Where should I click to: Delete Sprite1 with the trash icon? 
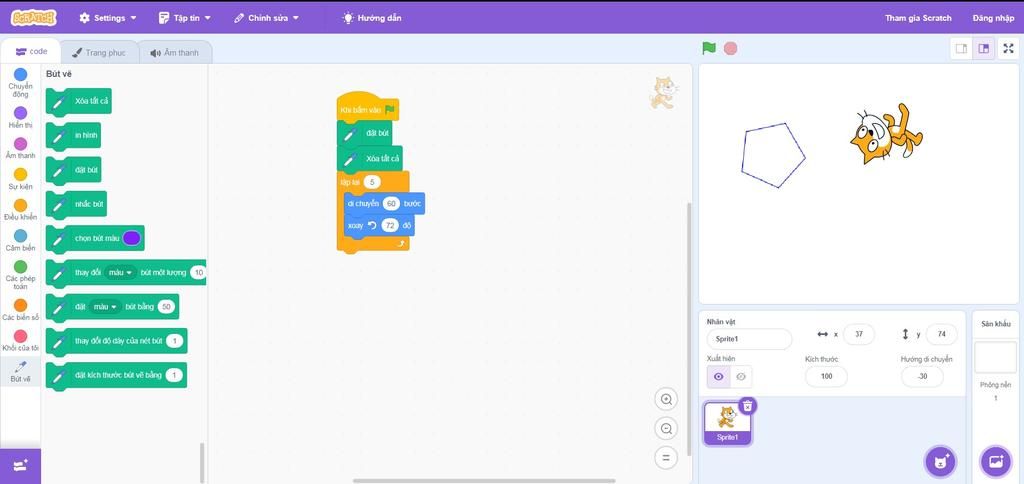[748, 406]
